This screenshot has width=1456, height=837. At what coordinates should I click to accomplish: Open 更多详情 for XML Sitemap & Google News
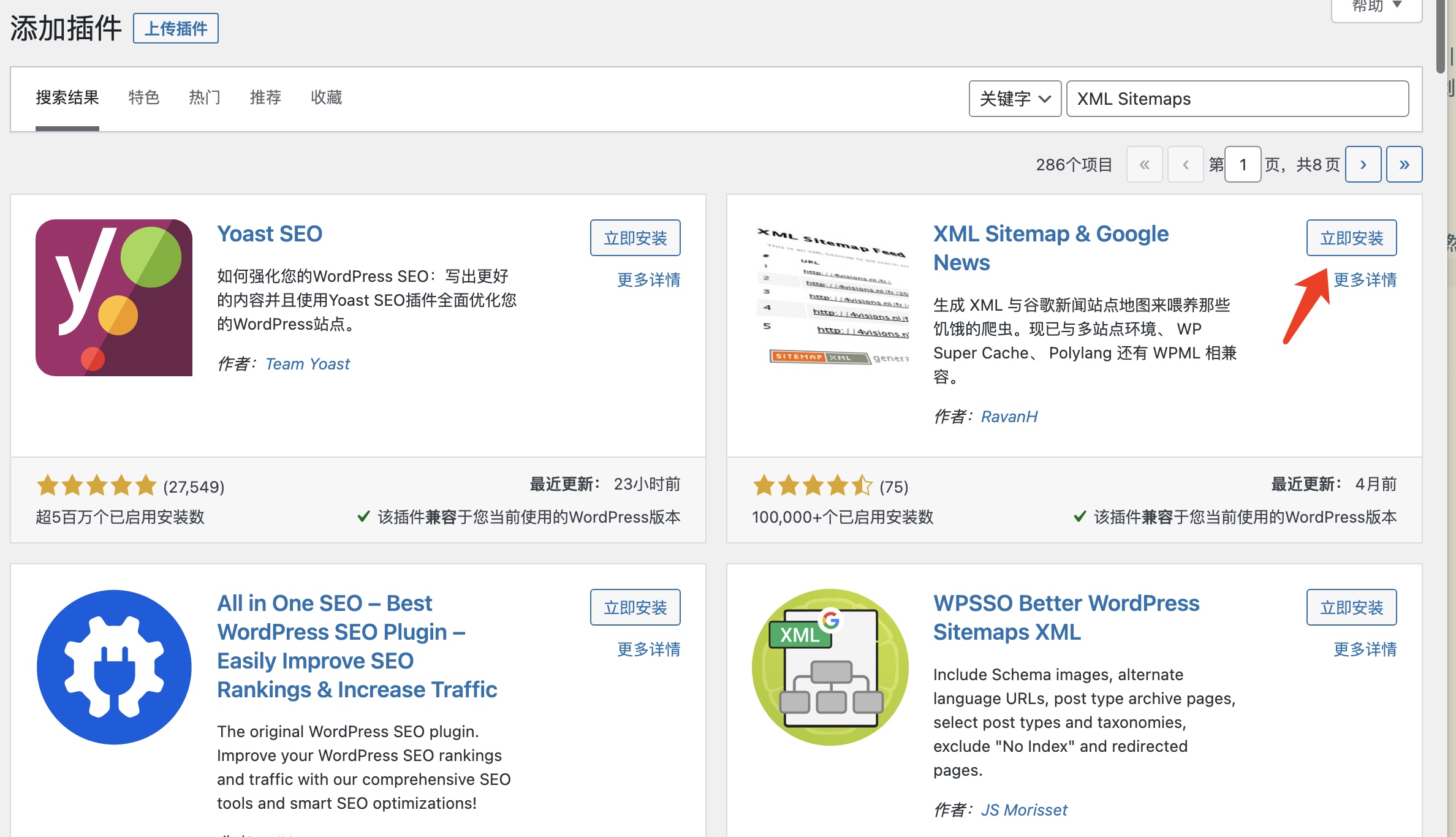[x=1365, y=280]
